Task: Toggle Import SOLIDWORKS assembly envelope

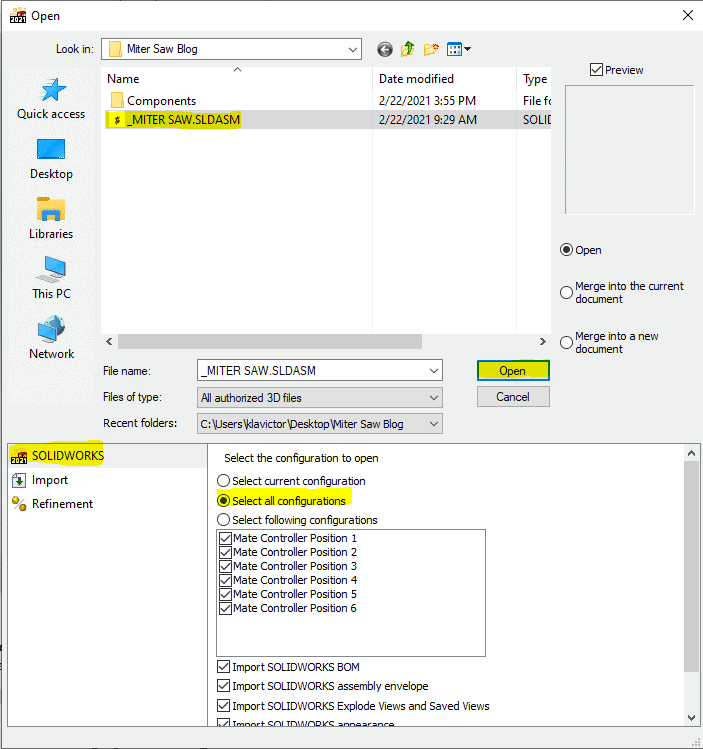Action: pos(224,686)
